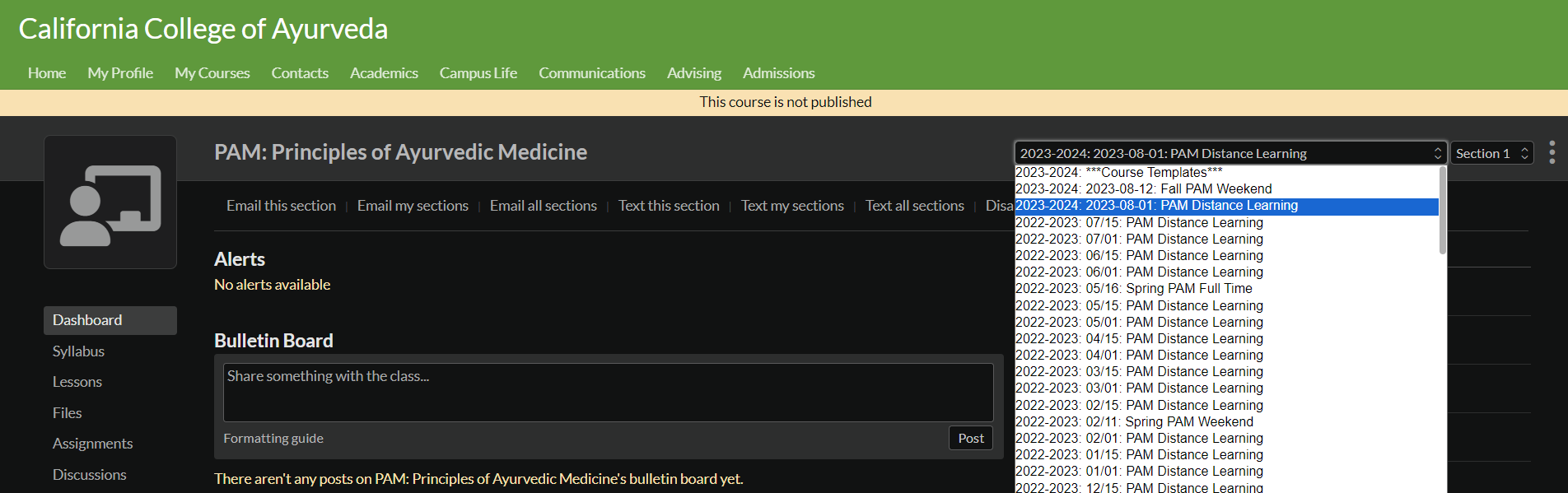Select 2022-2023 02/01 PAM Distance Learning

point(1227,438)
